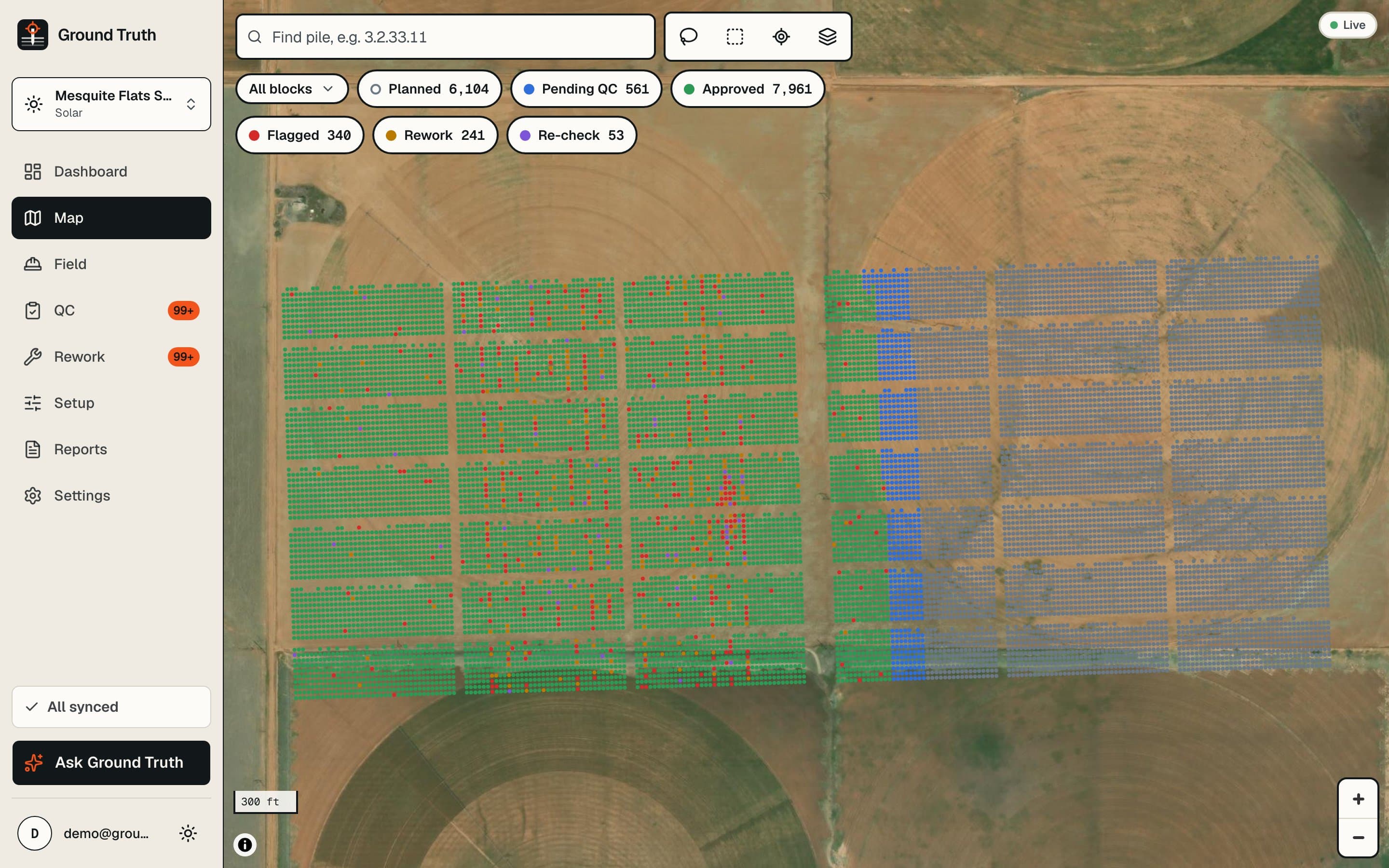Toggle the Flagged status filter
This screenshot has width=1389, height=868.
click(300, 136)
